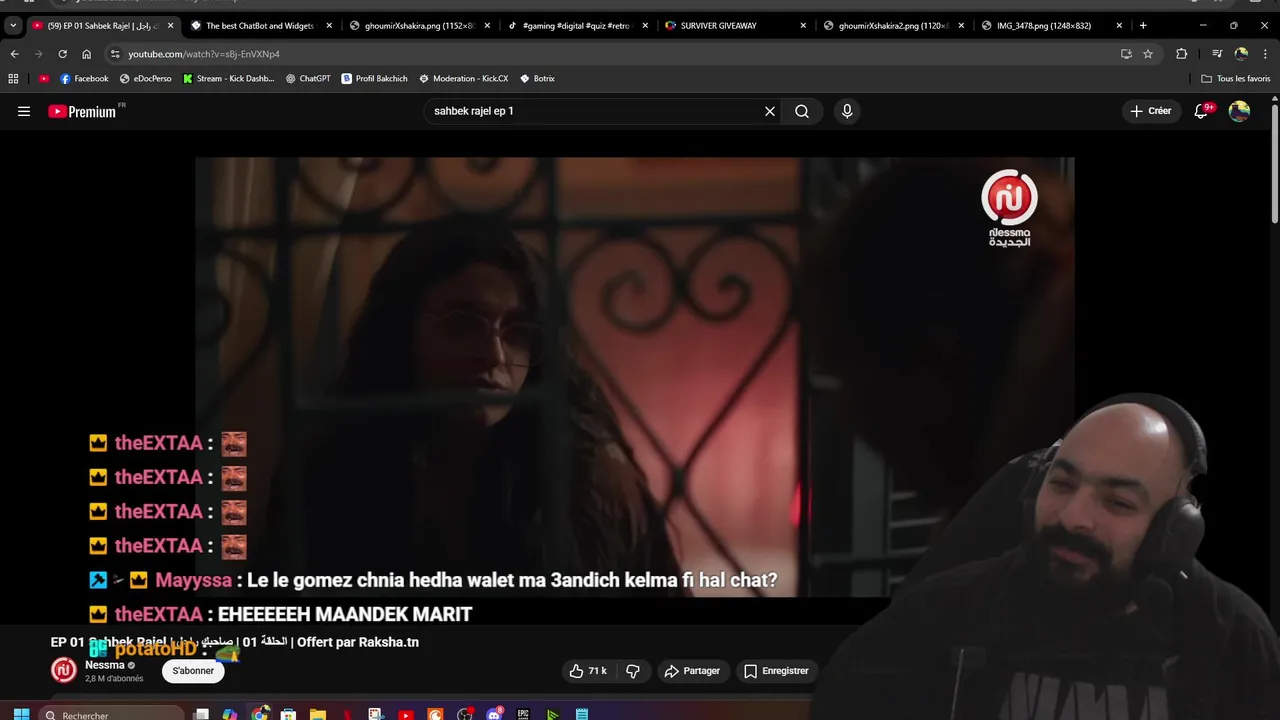Switch to the IMG_3478.png tab
Image resolution: width=1280 pixels, height=720 pixels.
coord(1050,25)
